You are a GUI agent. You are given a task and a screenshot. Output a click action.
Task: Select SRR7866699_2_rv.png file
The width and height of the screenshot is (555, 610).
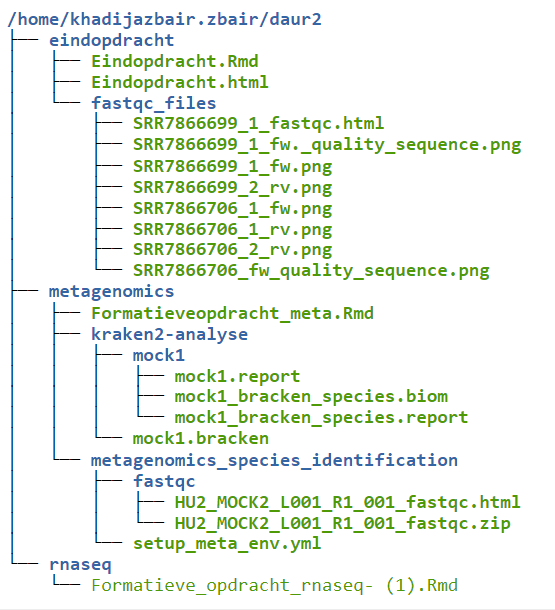coord(232,187)
